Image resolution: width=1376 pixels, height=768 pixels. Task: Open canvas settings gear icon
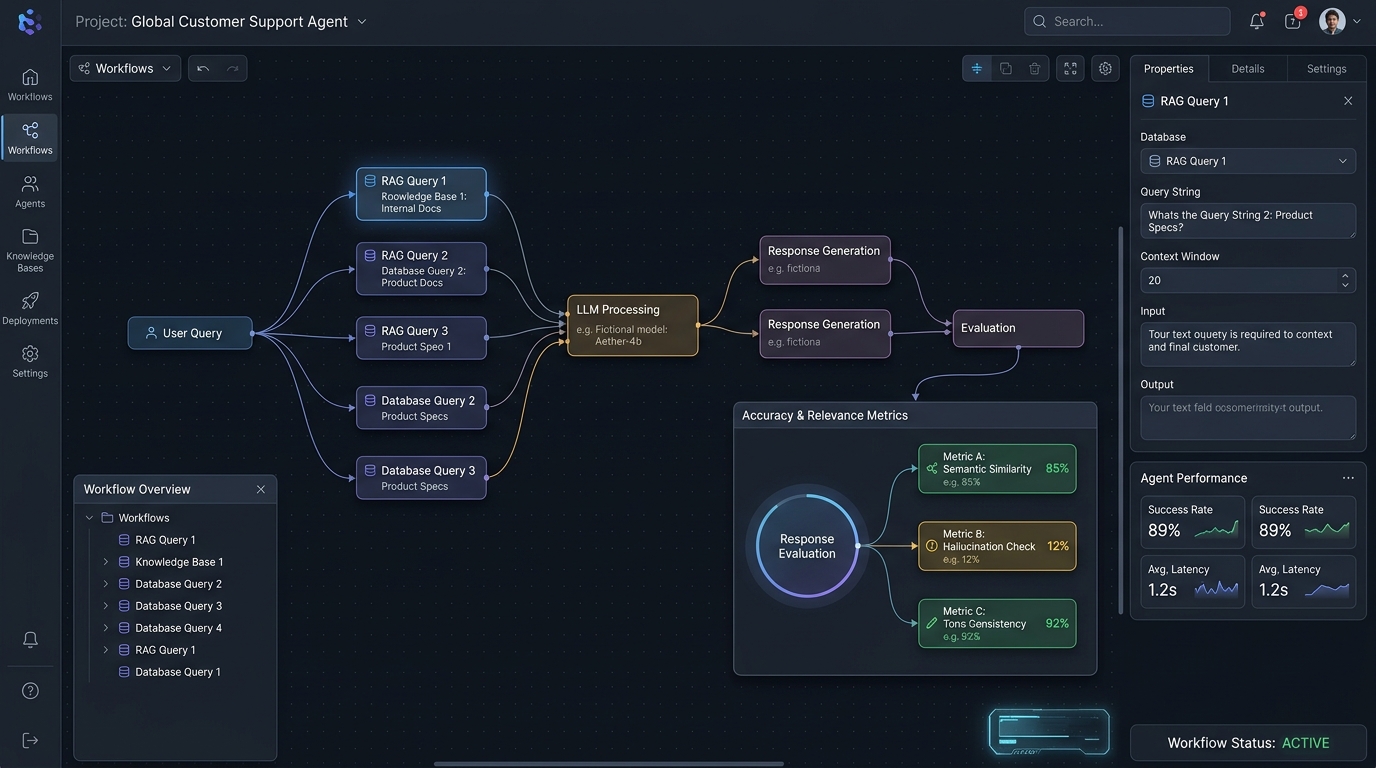click(1105, 68)
